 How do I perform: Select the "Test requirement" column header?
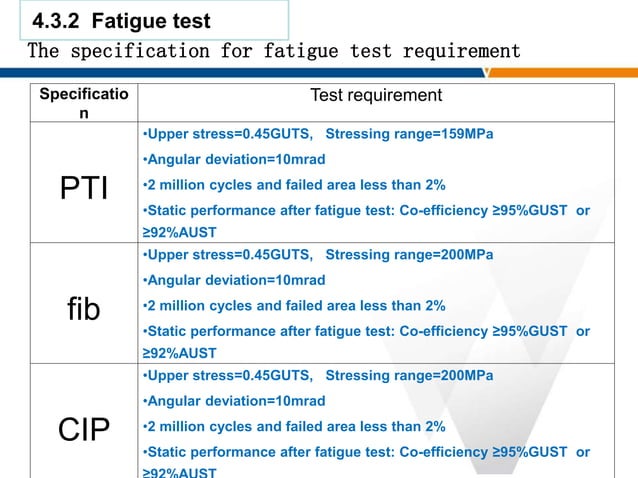pyautogui.click(x=375, y=96)
